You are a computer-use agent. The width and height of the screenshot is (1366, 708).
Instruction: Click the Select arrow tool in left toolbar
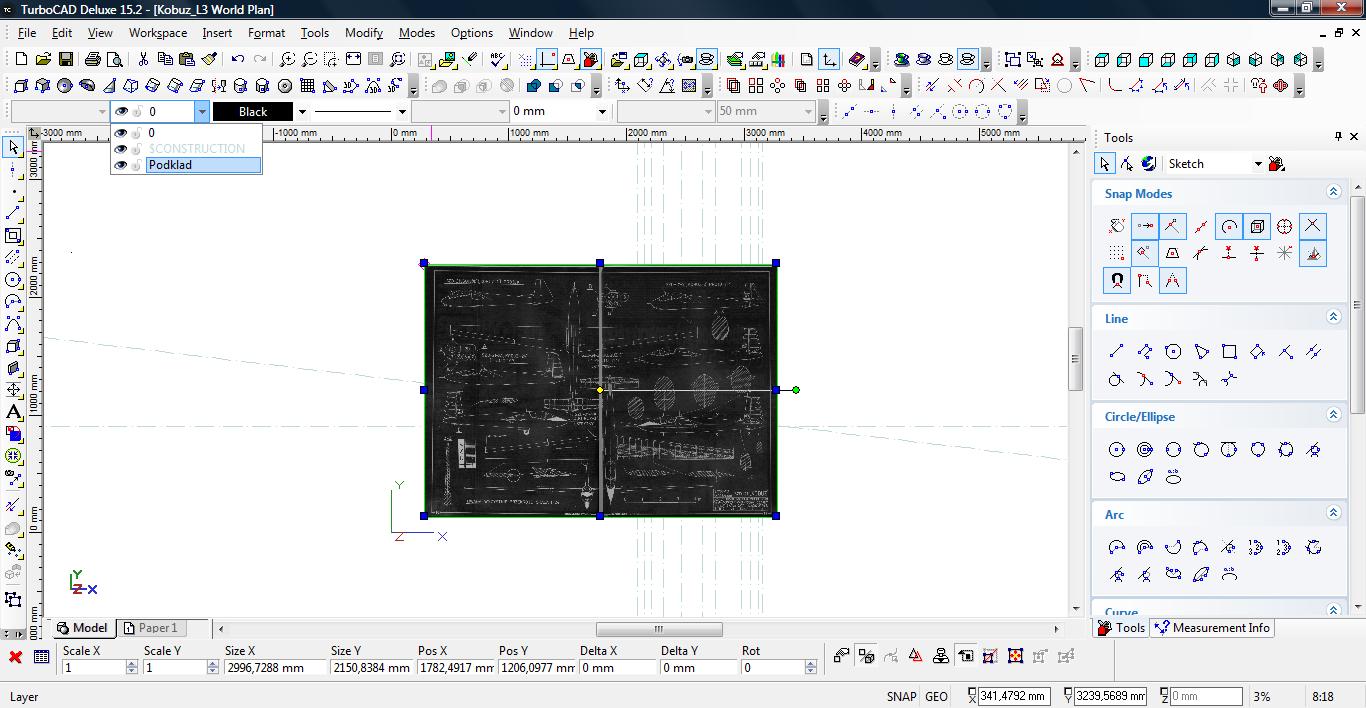click(x=13, y=148)
